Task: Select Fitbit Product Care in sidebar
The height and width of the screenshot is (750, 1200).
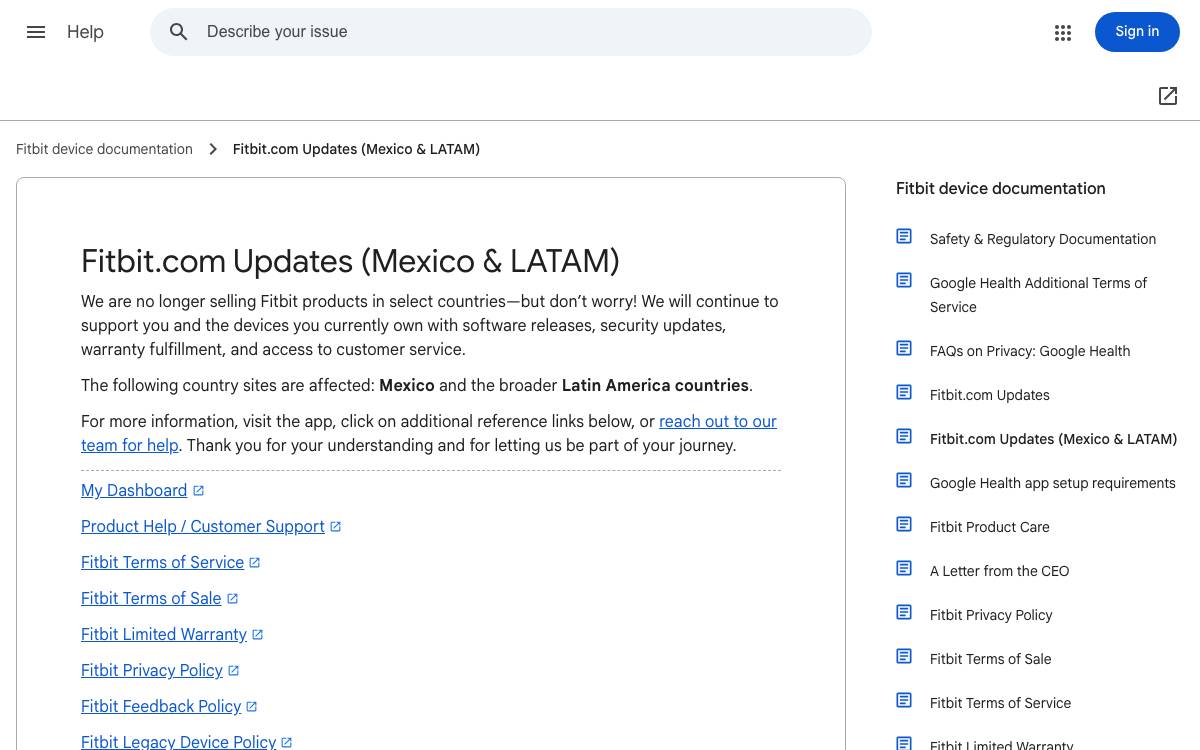Action: pos(990,527)
